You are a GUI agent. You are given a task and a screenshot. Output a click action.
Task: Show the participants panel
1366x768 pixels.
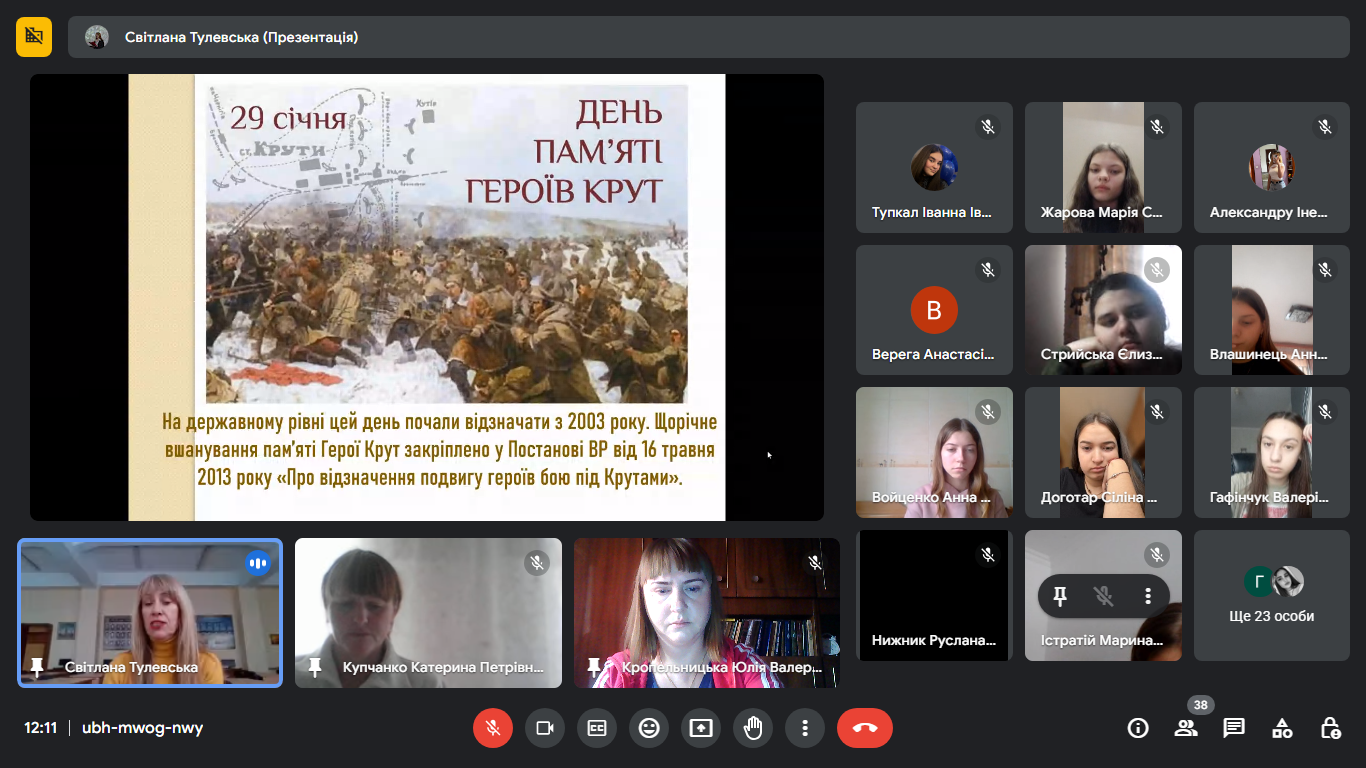pyautogui.click(x=1186, y=728)
